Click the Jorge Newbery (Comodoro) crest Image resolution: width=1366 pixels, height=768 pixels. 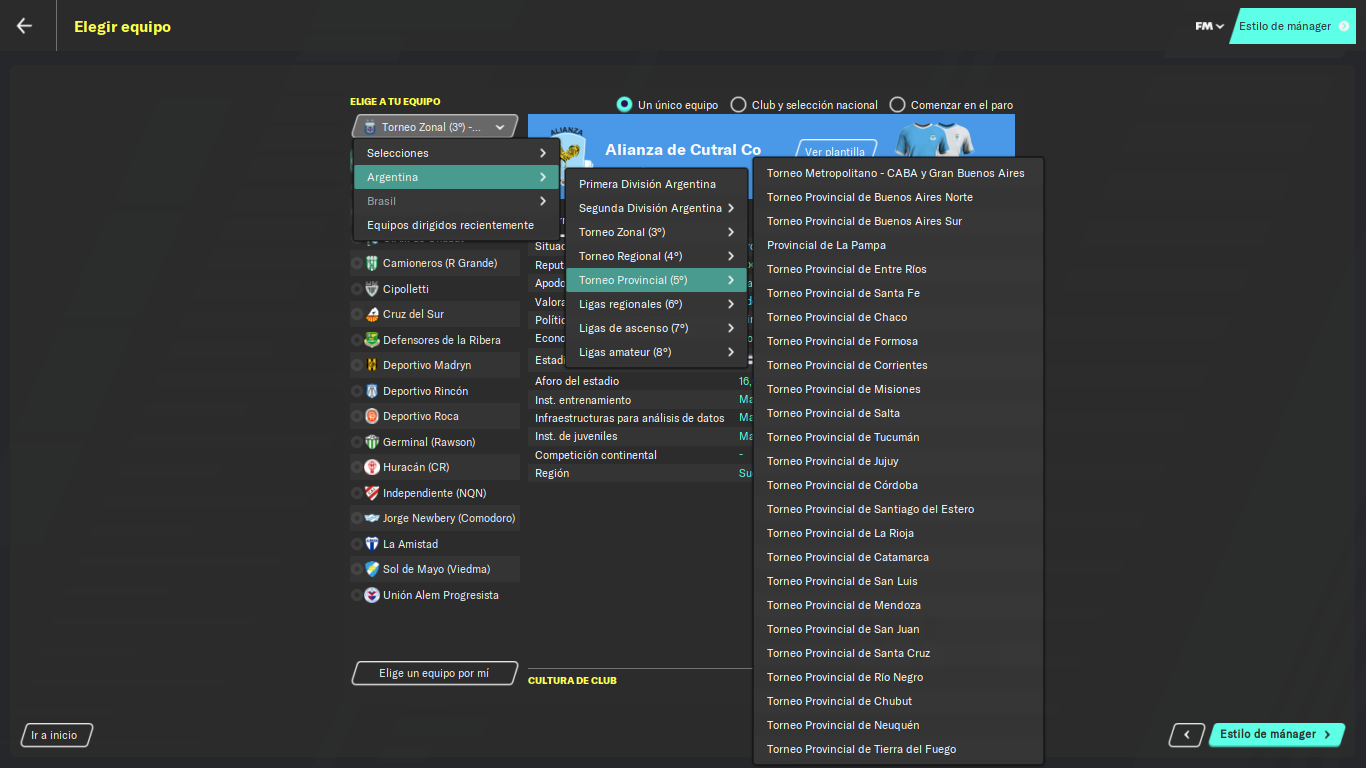point(372,518)
